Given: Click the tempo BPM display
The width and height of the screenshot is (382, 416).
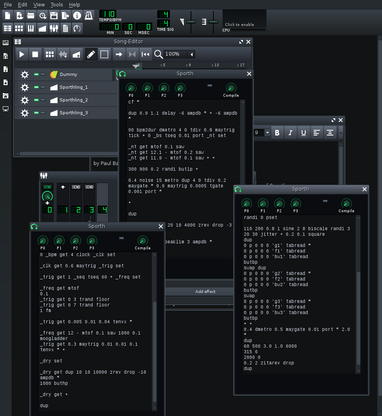Looking at the screenshot, I should pos(108,14).
